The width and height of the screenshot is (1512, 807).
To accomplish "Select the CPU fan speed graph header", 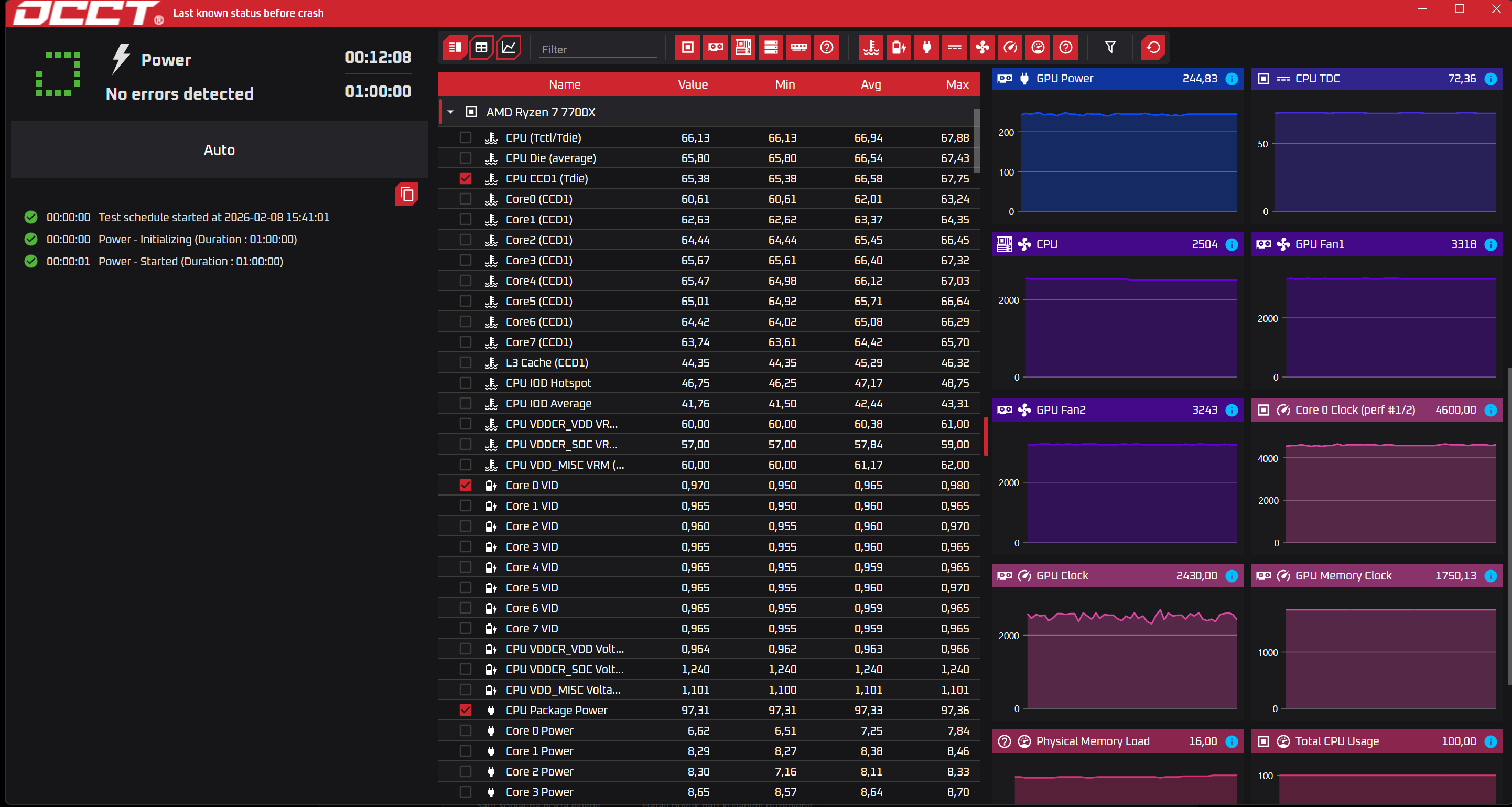I will pyautogui.click(x=1118, y=245).
